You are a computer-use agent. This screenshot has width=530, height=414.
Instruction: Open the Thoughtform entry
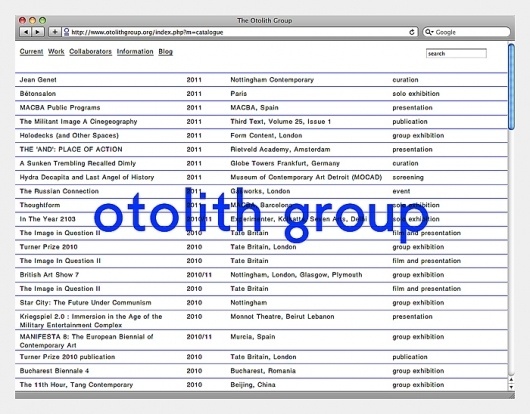click(40, 205)
